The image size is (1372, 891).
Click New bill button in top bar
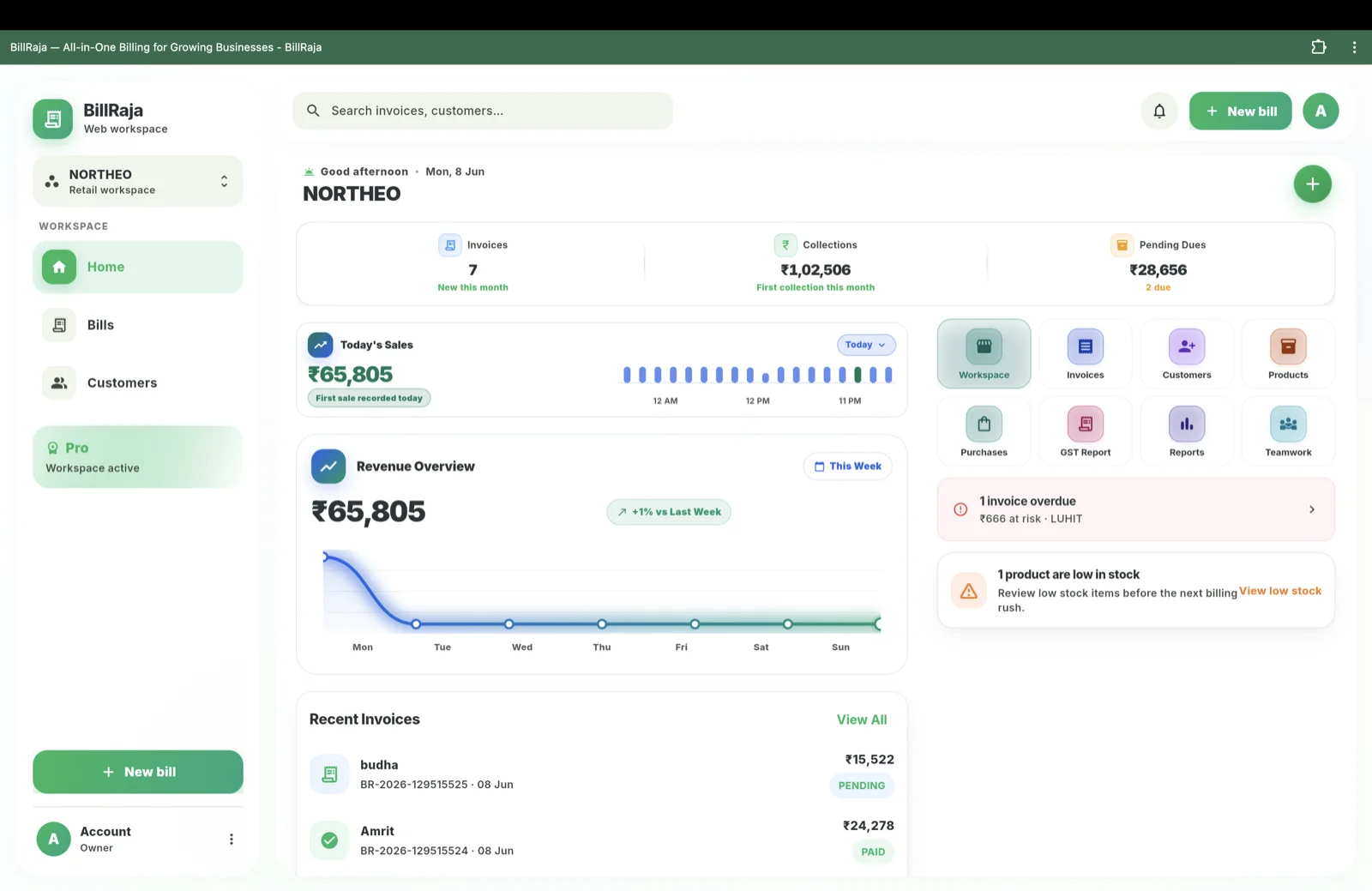point(1240,111)
